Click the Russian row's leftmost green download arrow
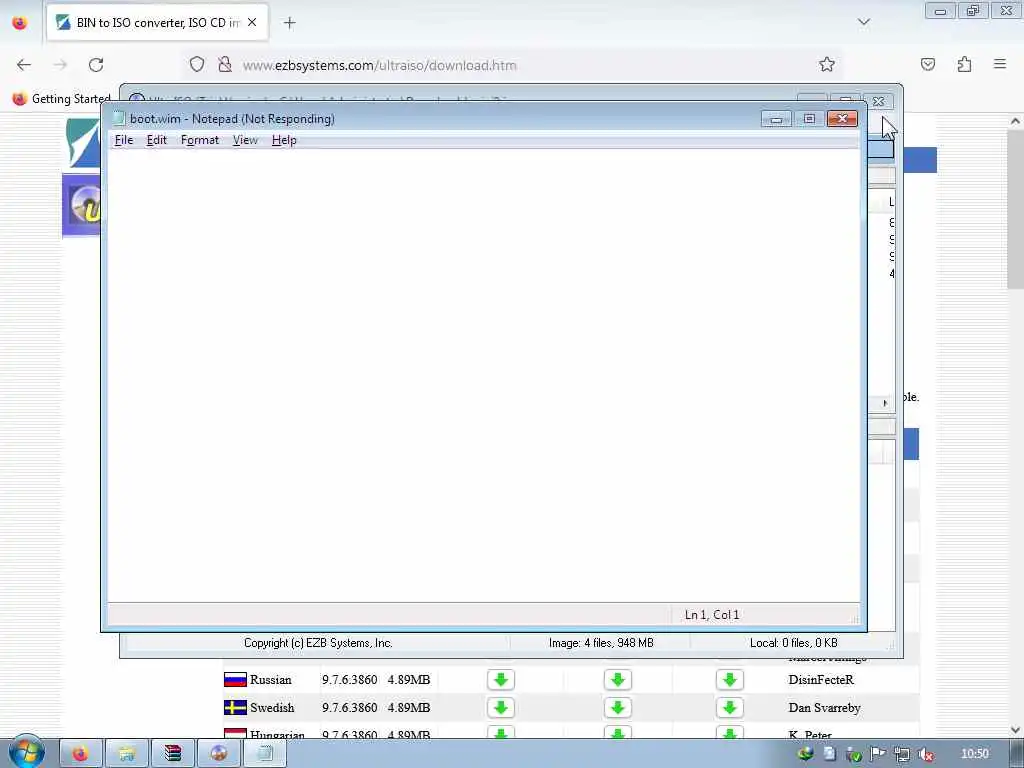 tap(501, 680)
